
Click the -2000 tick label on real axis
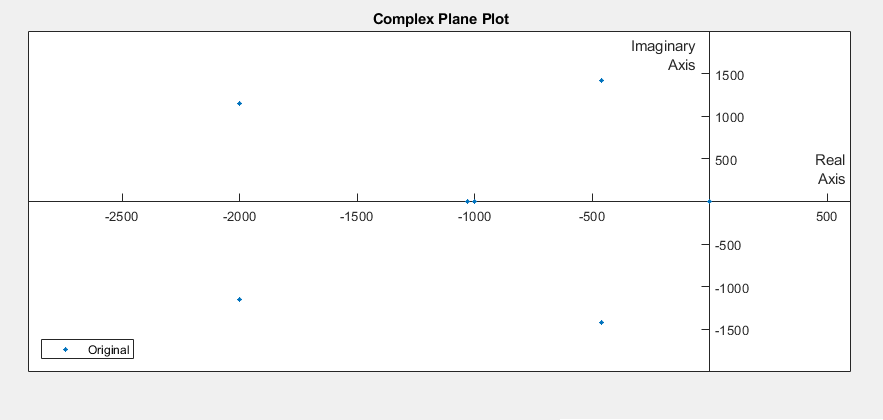tap(239, 217)
